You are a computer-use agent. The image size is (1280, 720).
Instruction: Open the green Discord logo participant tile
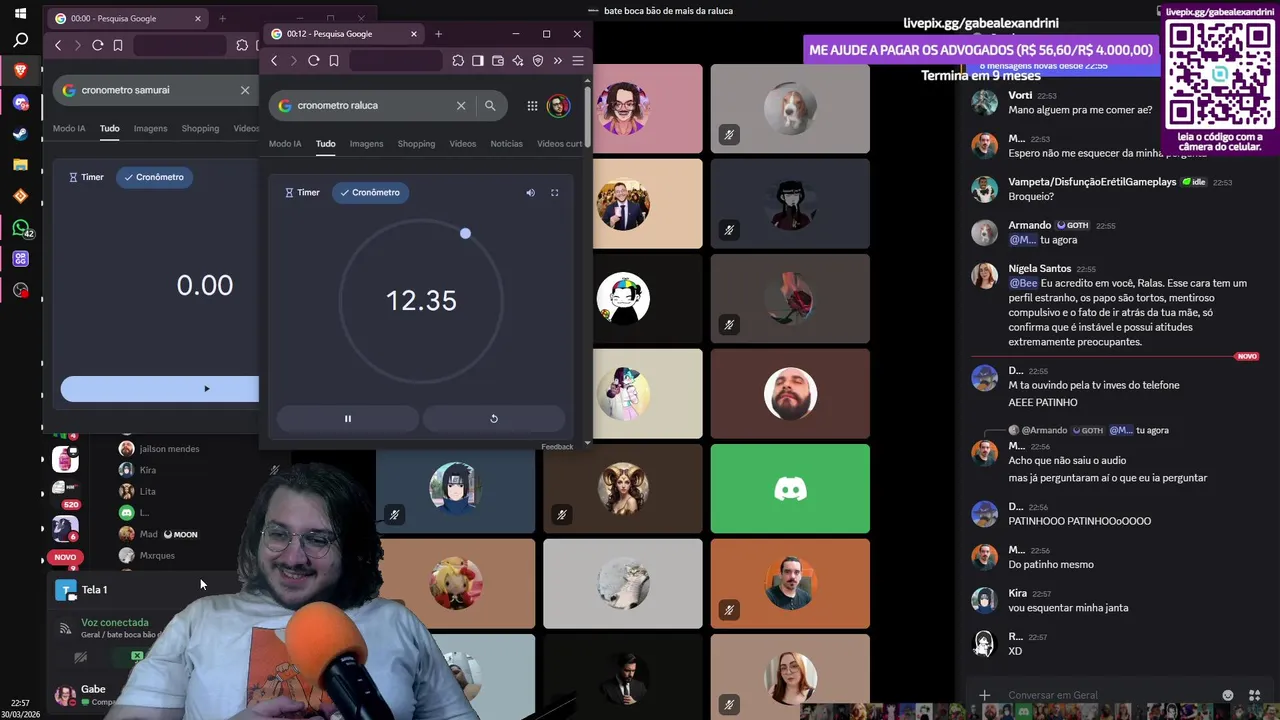[x=790, y=488]
